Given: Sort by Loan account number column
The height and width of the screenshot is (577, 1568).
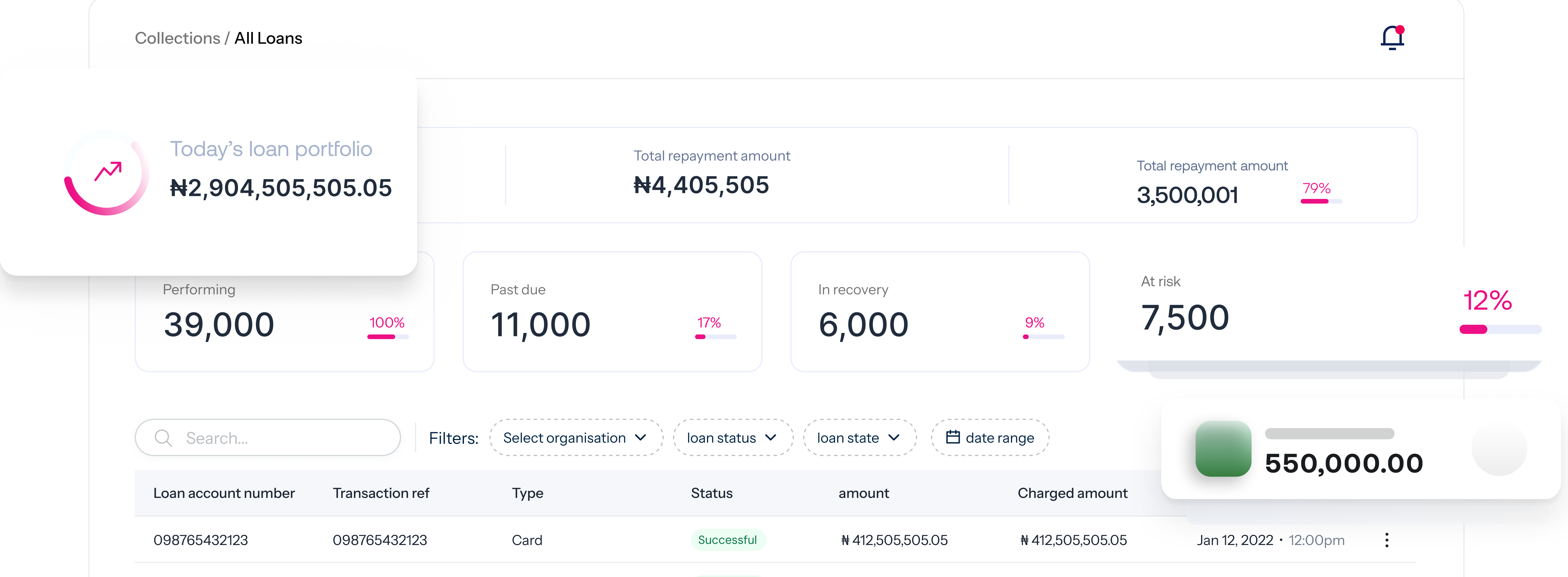Looking at the screenshot, I should (x=224, y=493).
